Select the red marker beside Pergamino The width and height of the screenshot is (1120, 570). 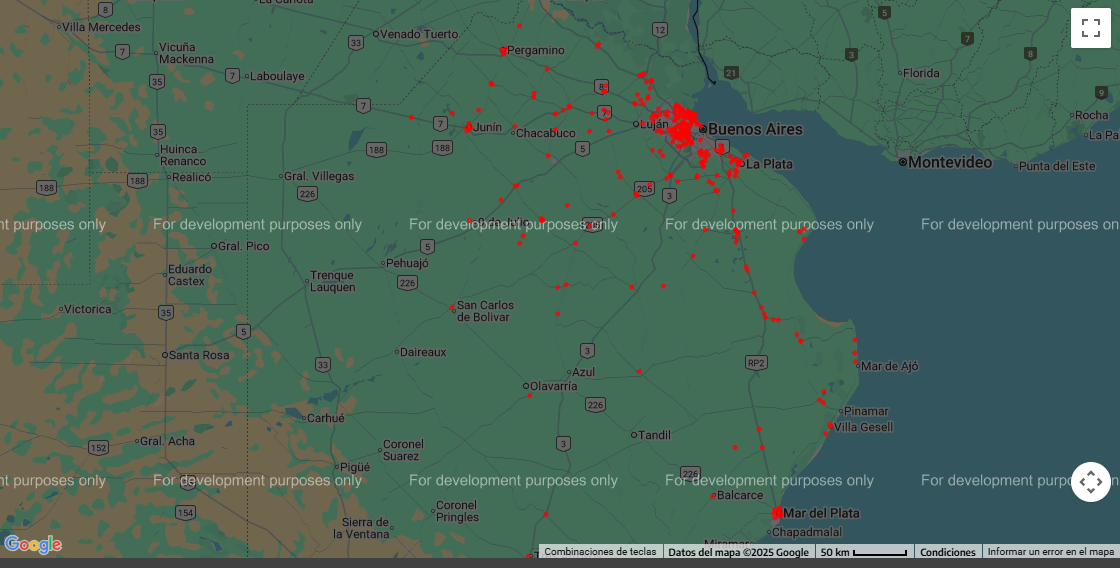click(x=503, y=51)
